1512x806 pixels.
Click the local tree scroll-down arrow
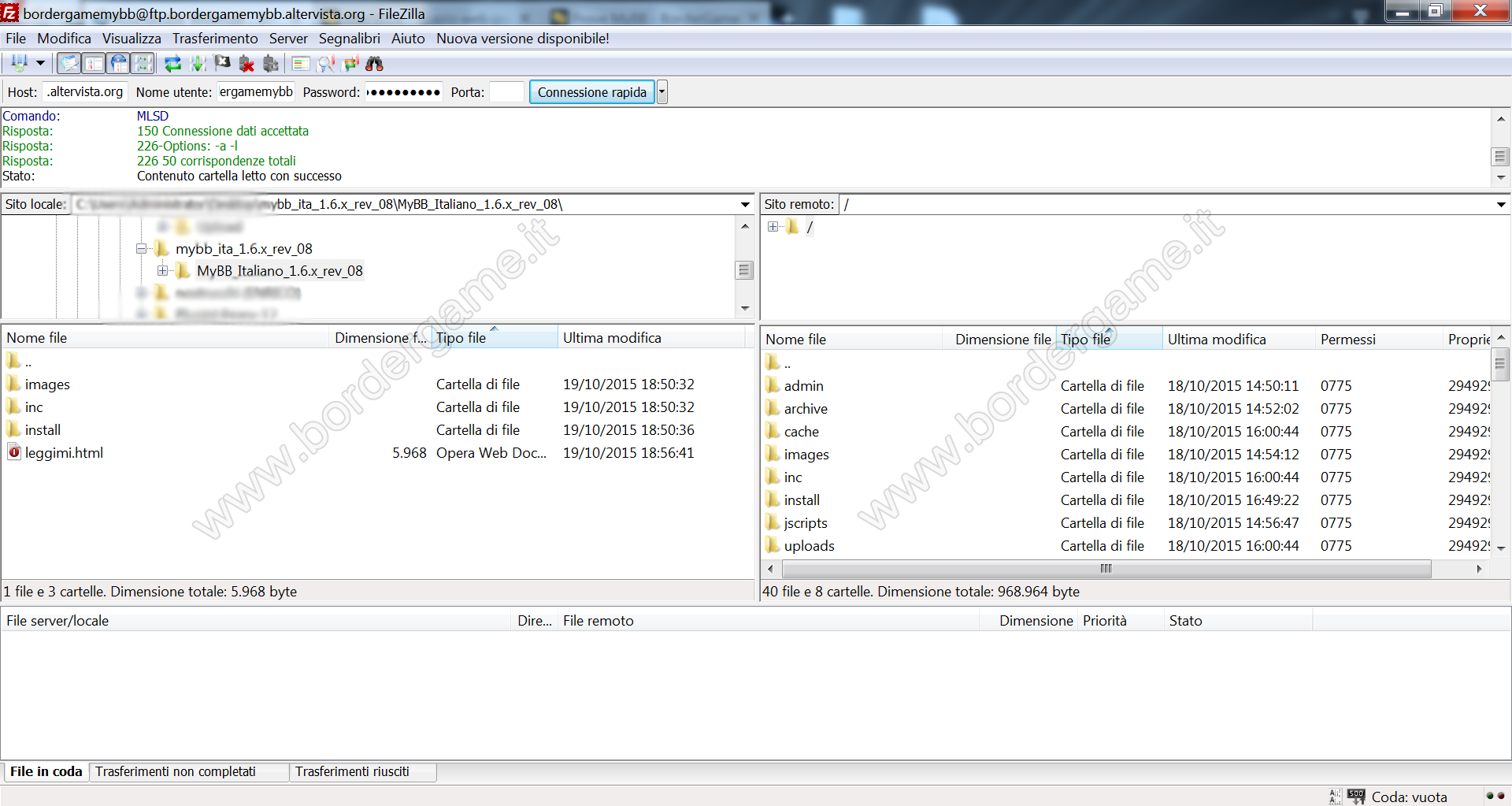tap(745, 309)
